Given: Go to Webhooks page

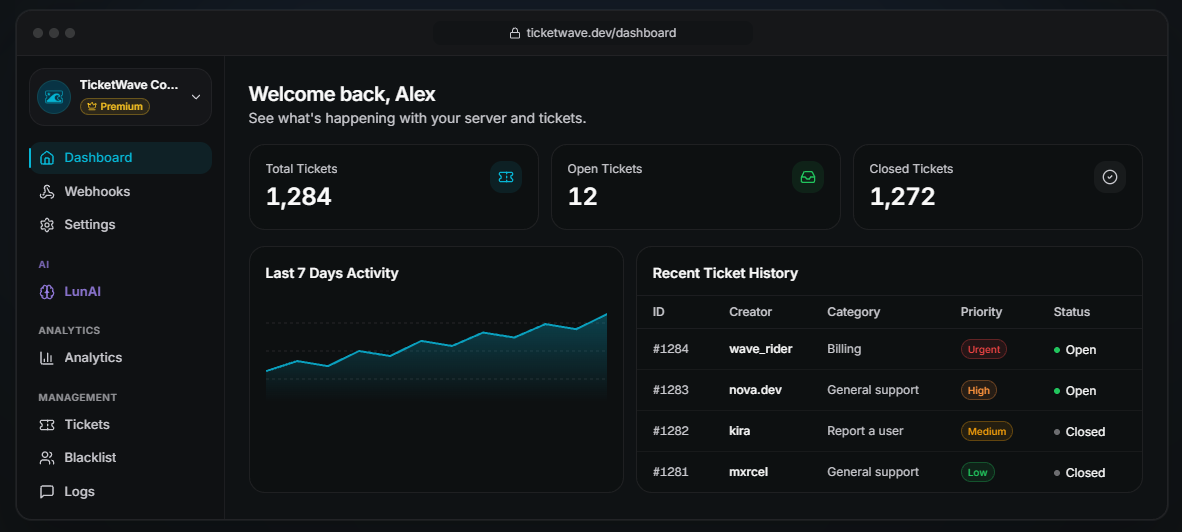Looking at the screenshot, I should [x=121, y=191].
